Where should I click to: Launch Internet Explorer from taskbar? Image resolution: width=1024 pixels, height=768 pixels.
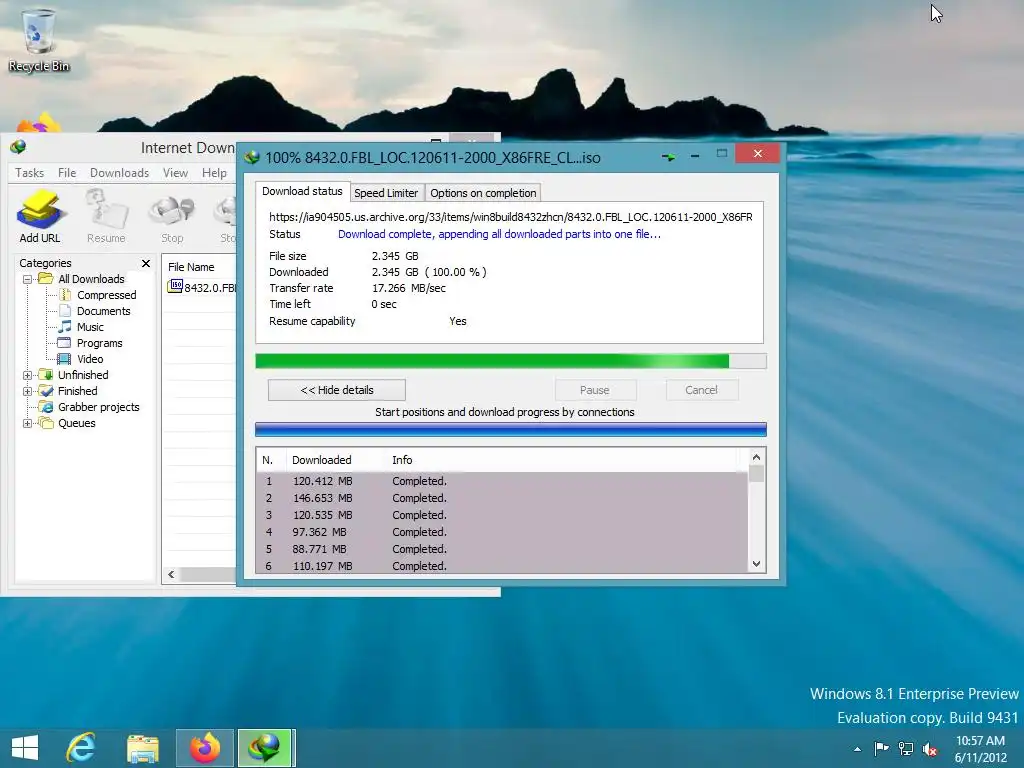(x=81, y=748)
